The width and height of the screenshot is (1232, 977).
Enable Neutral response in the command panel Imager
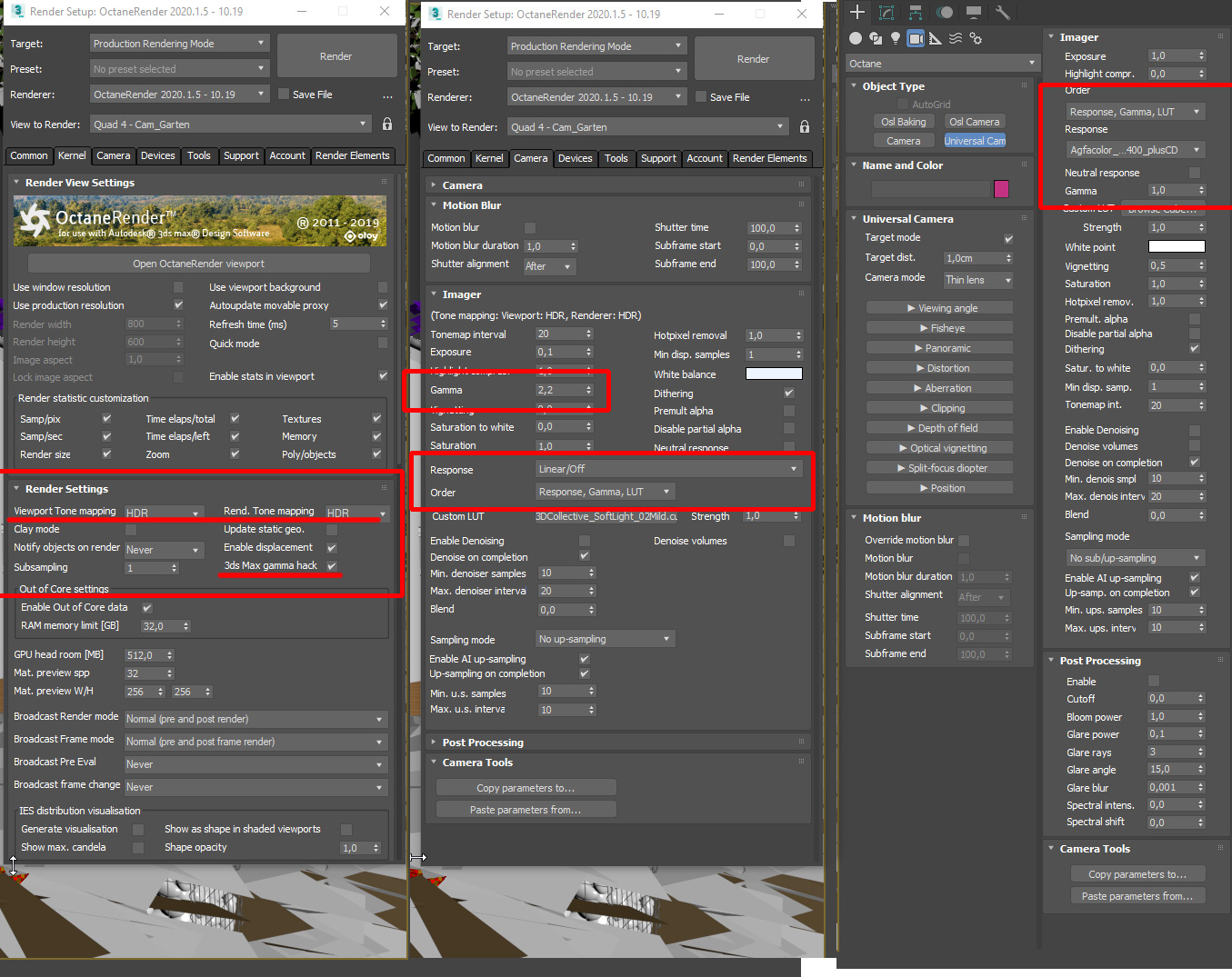(1195, 173)
